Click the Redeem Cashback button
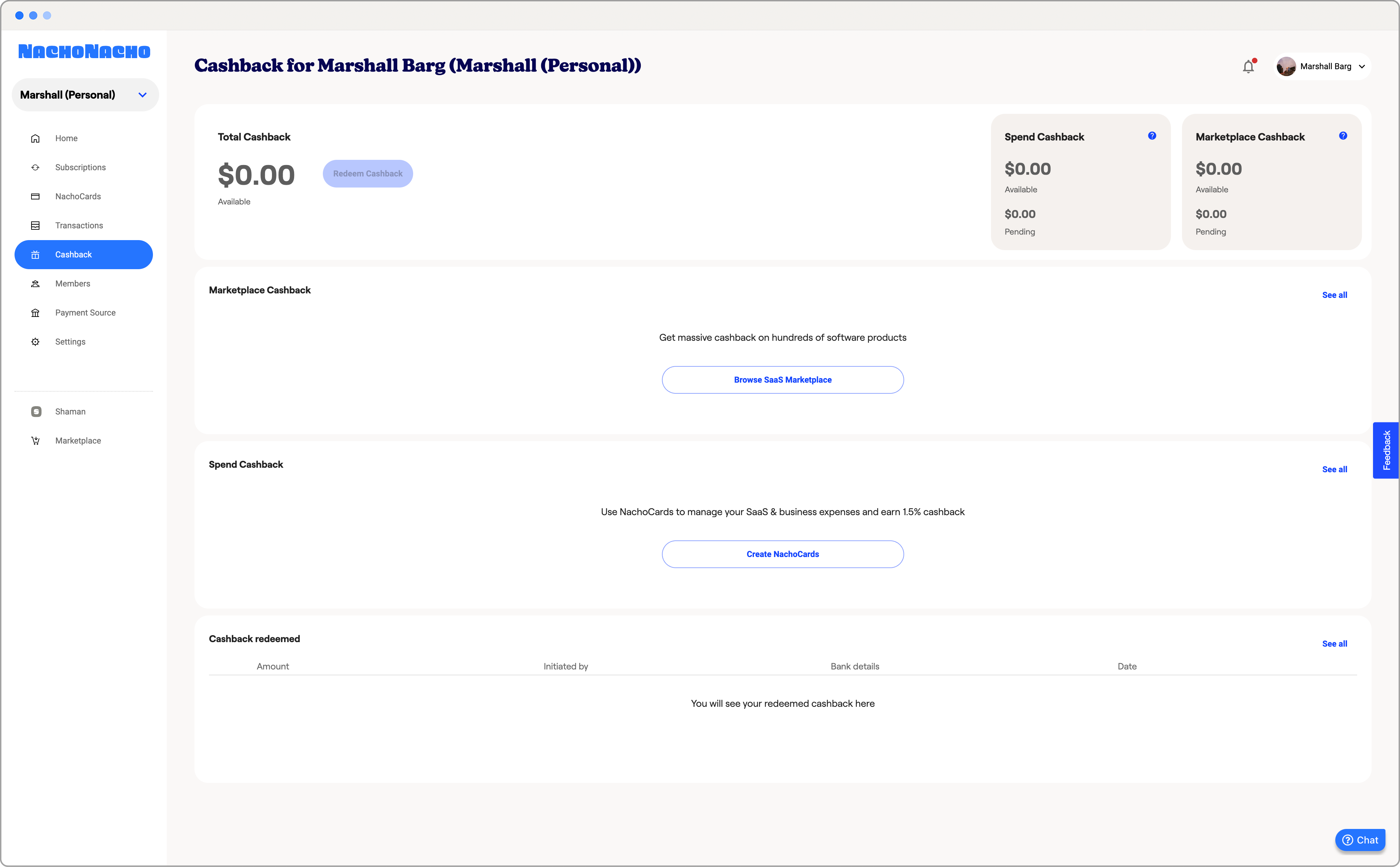Screen dimensions: 1400x867 [x=367, y=174]
